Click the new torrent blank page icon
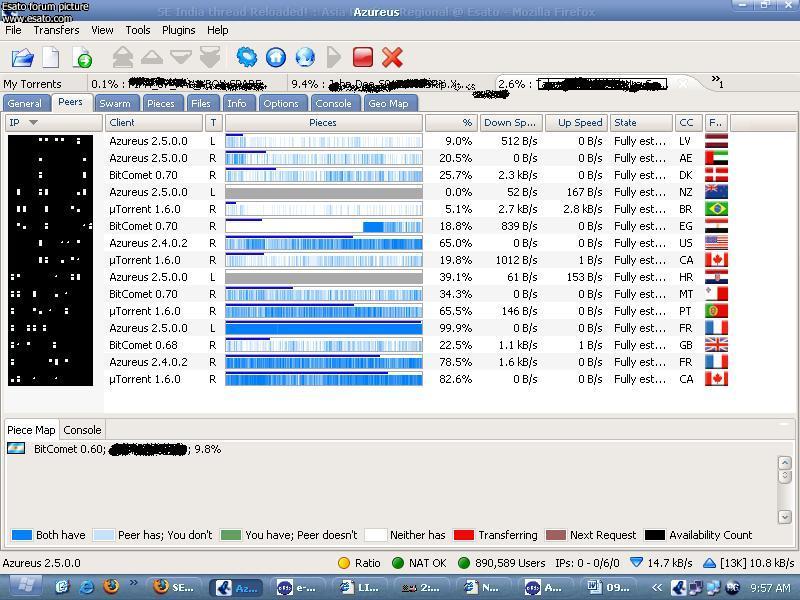This screenshot has height=600, width=800. [50, 57]
